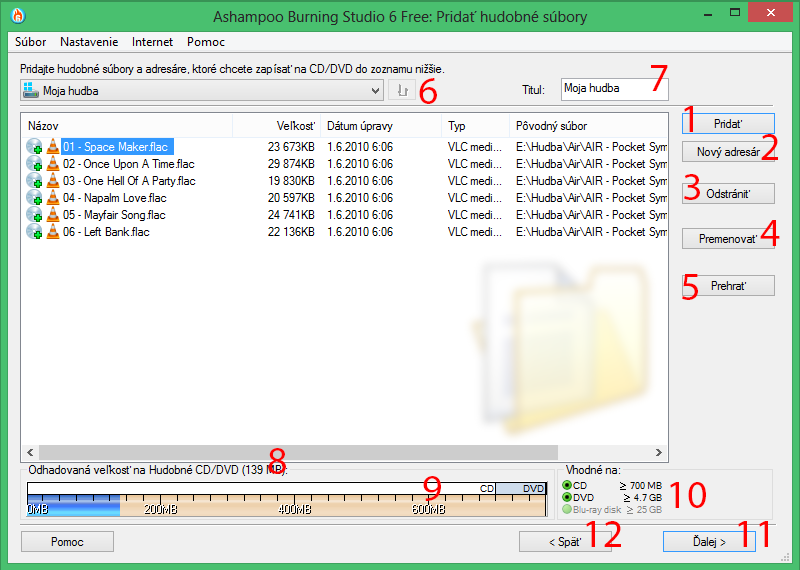Click the disc size capacity bar
The width and height of the screenshot is (800, 570).
click(x=287, y=499)
